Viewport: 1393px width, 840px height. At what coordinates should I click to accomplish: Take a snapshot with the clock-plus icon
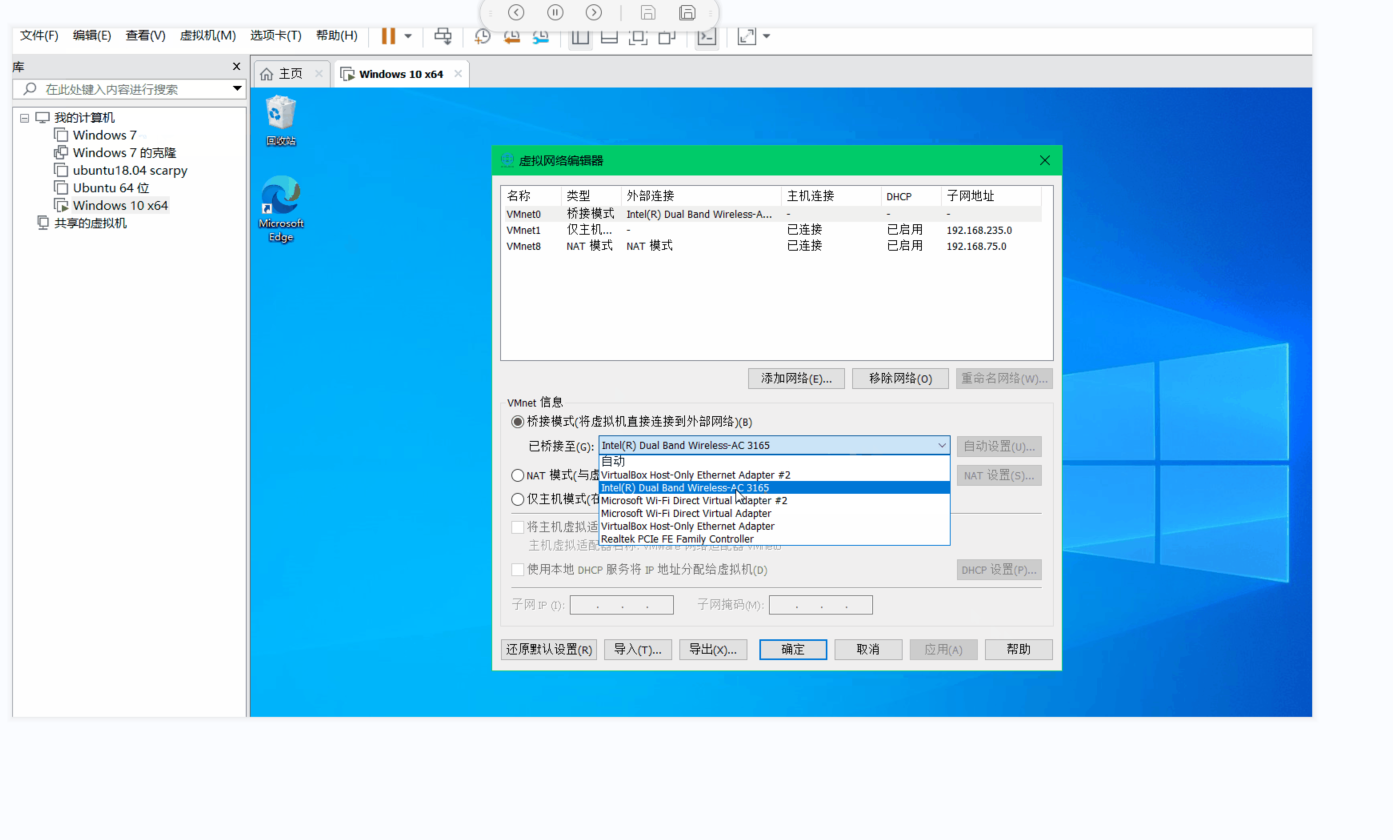point(482,36)
